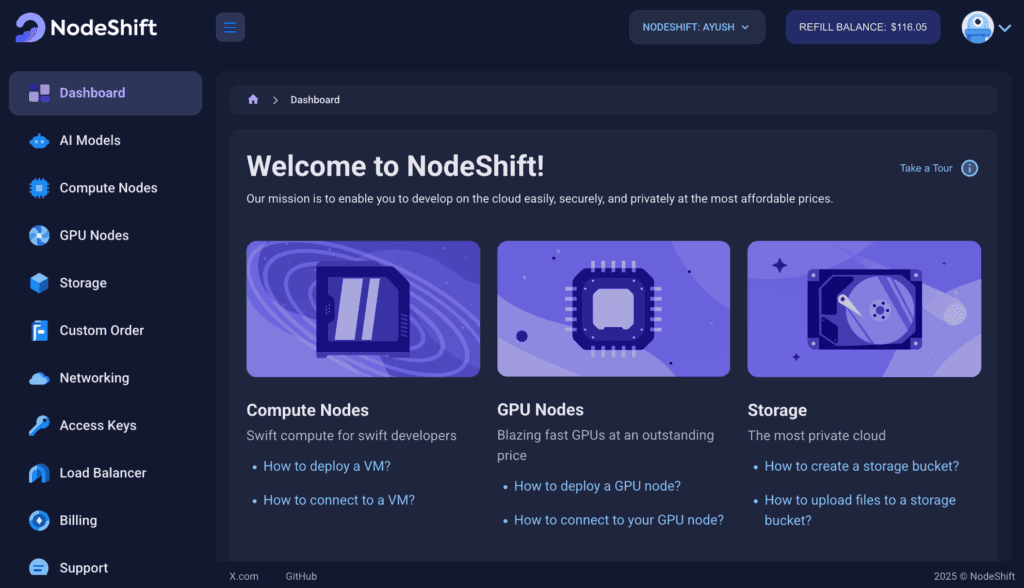The height and width of the screenshot is (588, 1024).
Task: Click the Access Keys key icon
Action: click(39, 426)
